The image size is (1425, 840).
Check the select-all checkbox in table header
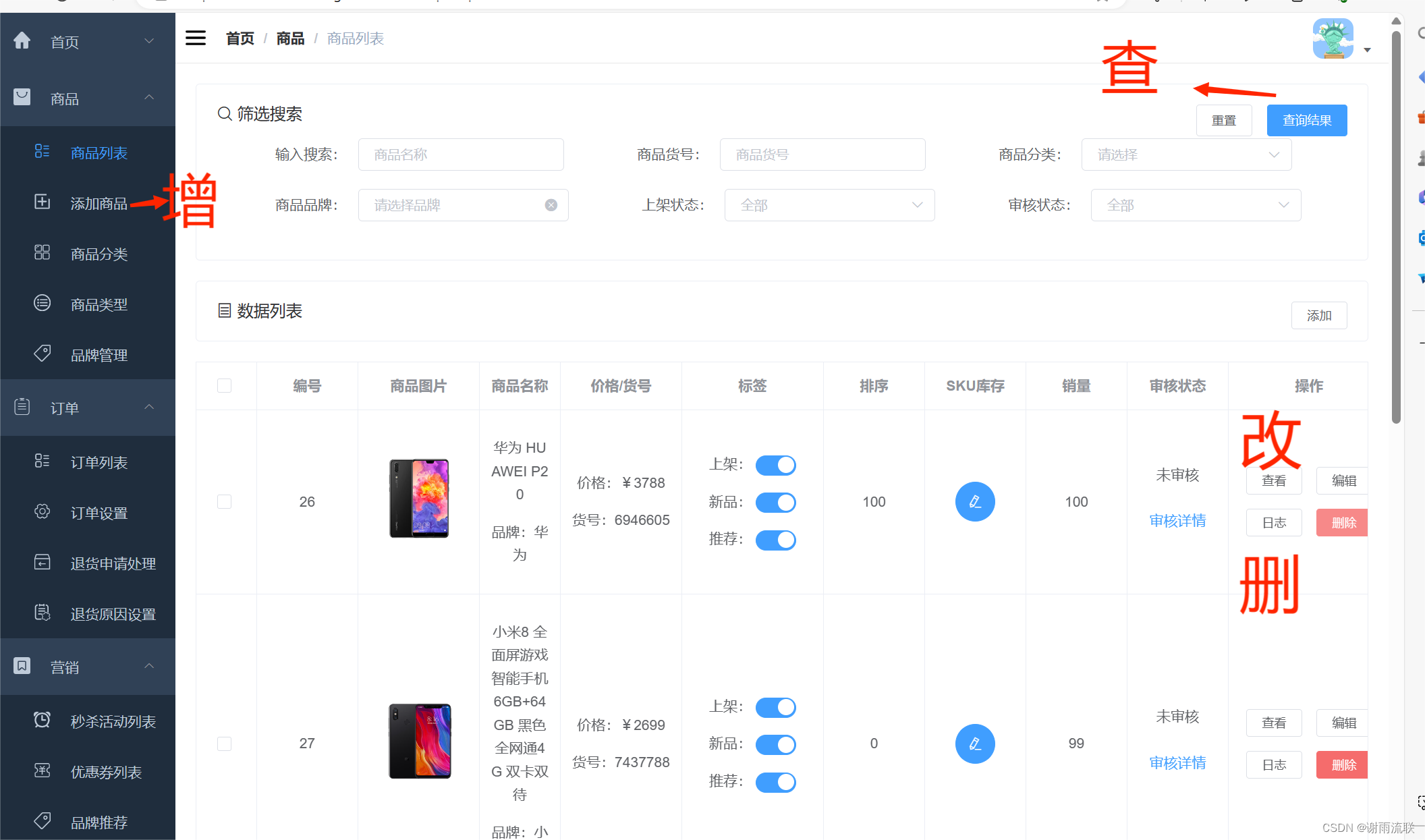225,386
